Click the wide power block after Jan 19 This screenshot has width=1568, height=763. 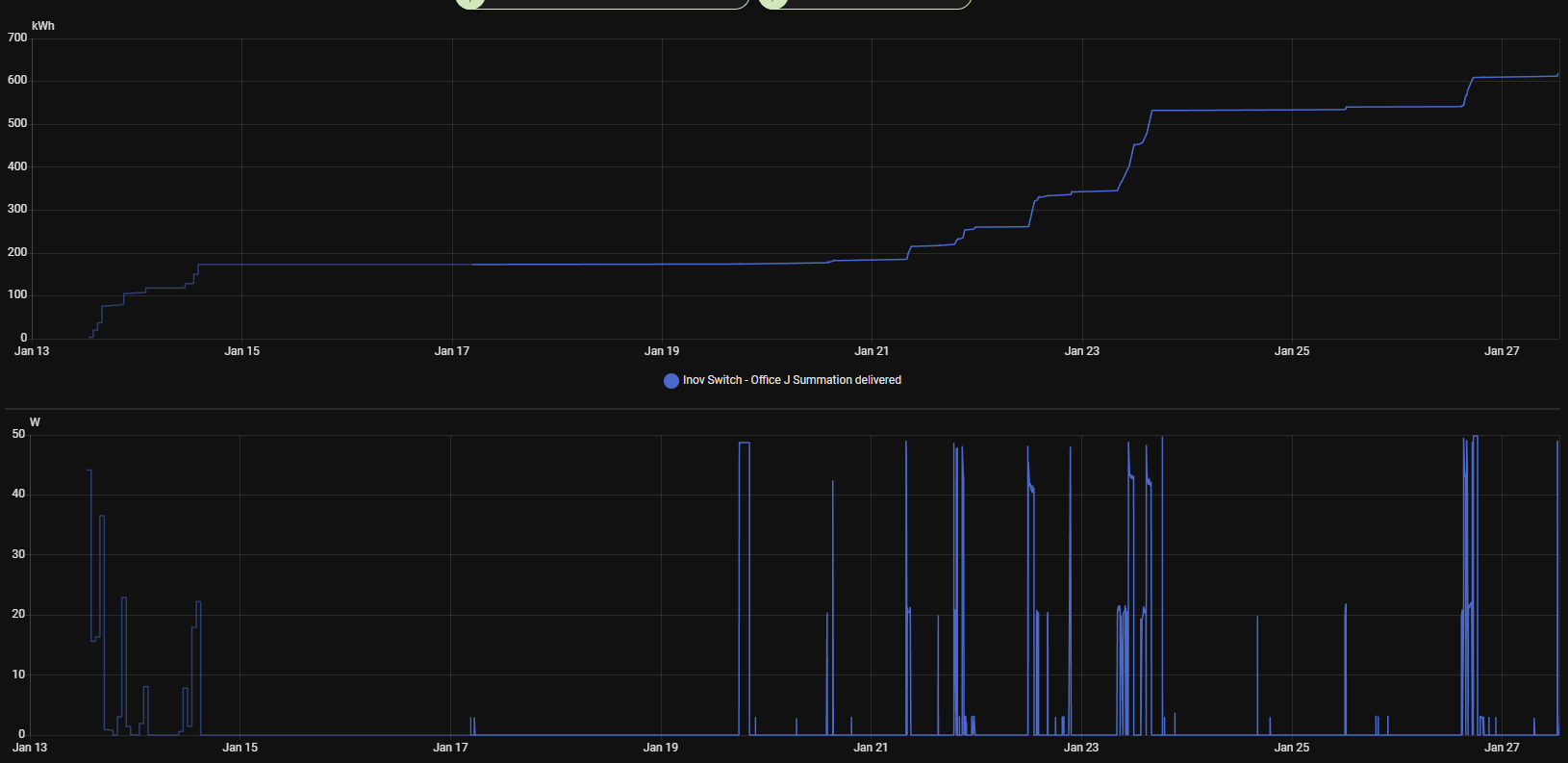pos(744,577)
